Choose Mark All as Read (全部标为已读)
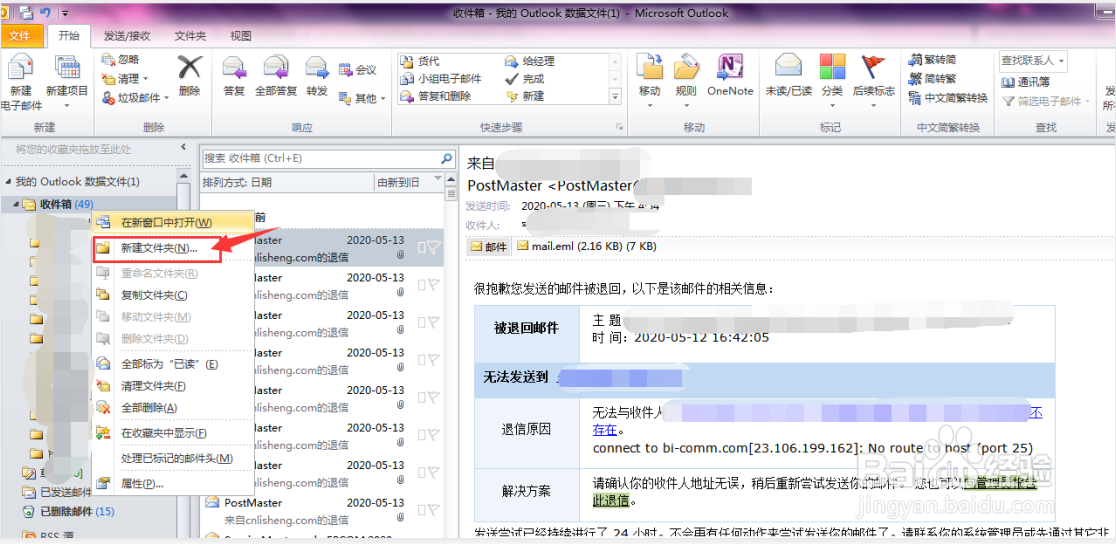 (x=174, y=364)
